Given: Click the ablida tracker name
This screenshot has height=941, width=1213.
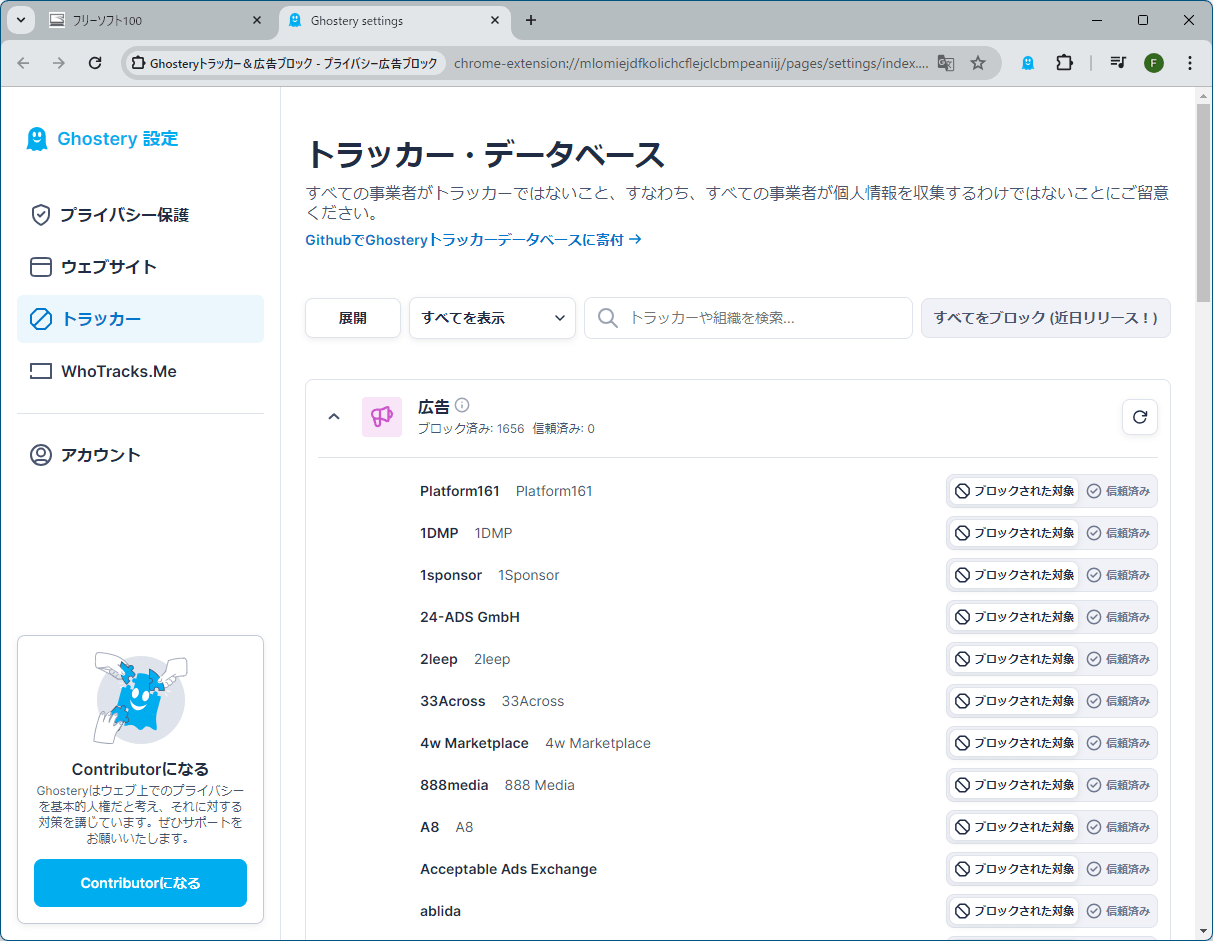Looking at the screenshot, I should click(440, 911).
